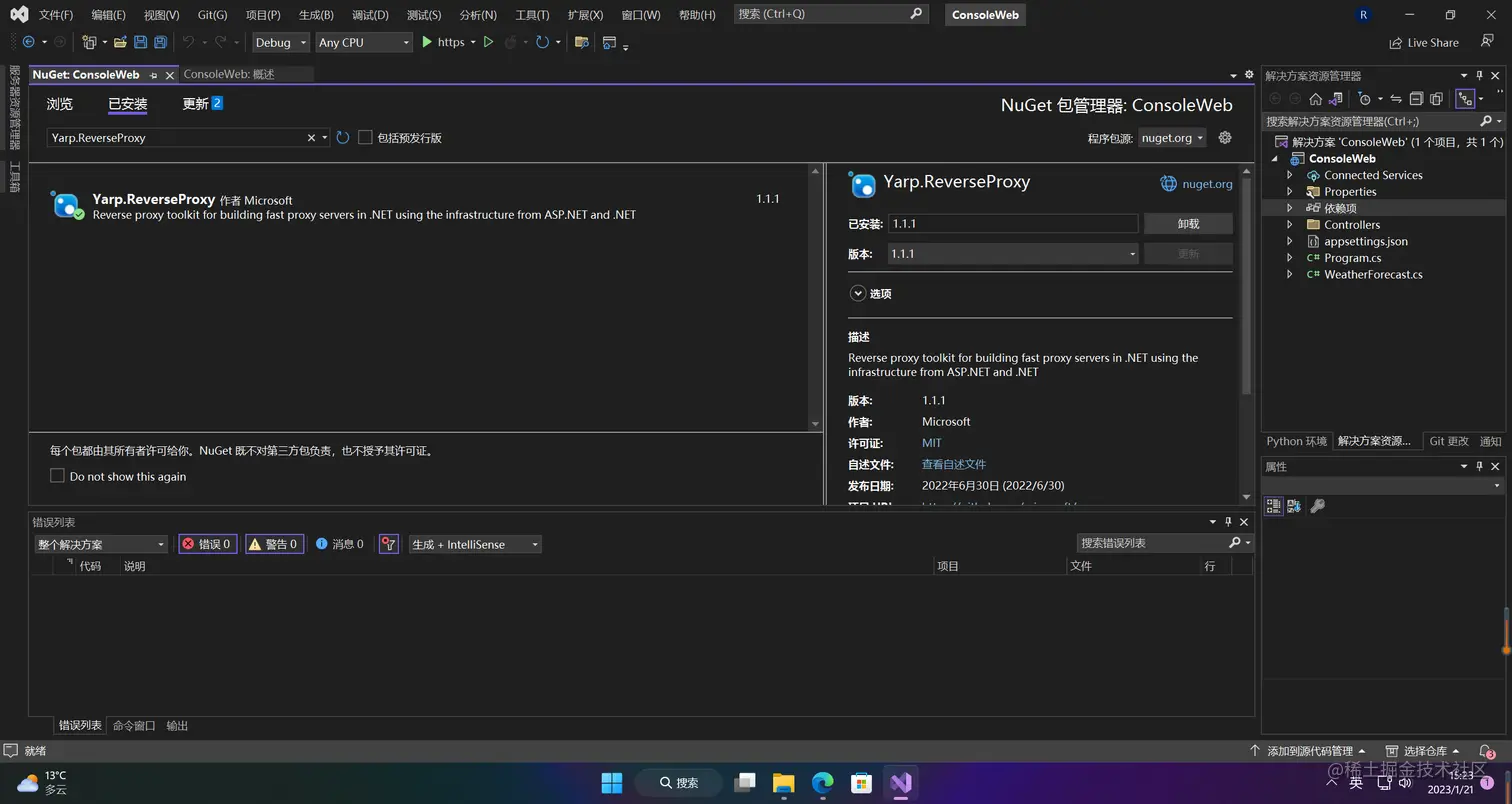Viewport: 1512px width, 804px height.
Task: Switch to the Updates (更新) NuGet tab
Action: pyautogui.click(x=202, y=104)
